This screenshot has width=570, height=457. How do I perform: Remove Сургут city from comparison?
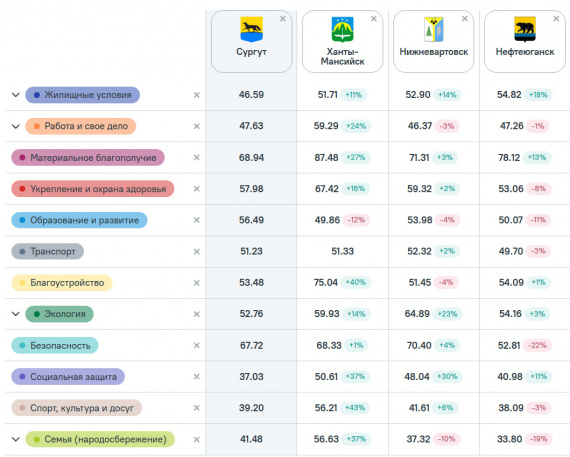pos(282,19)
